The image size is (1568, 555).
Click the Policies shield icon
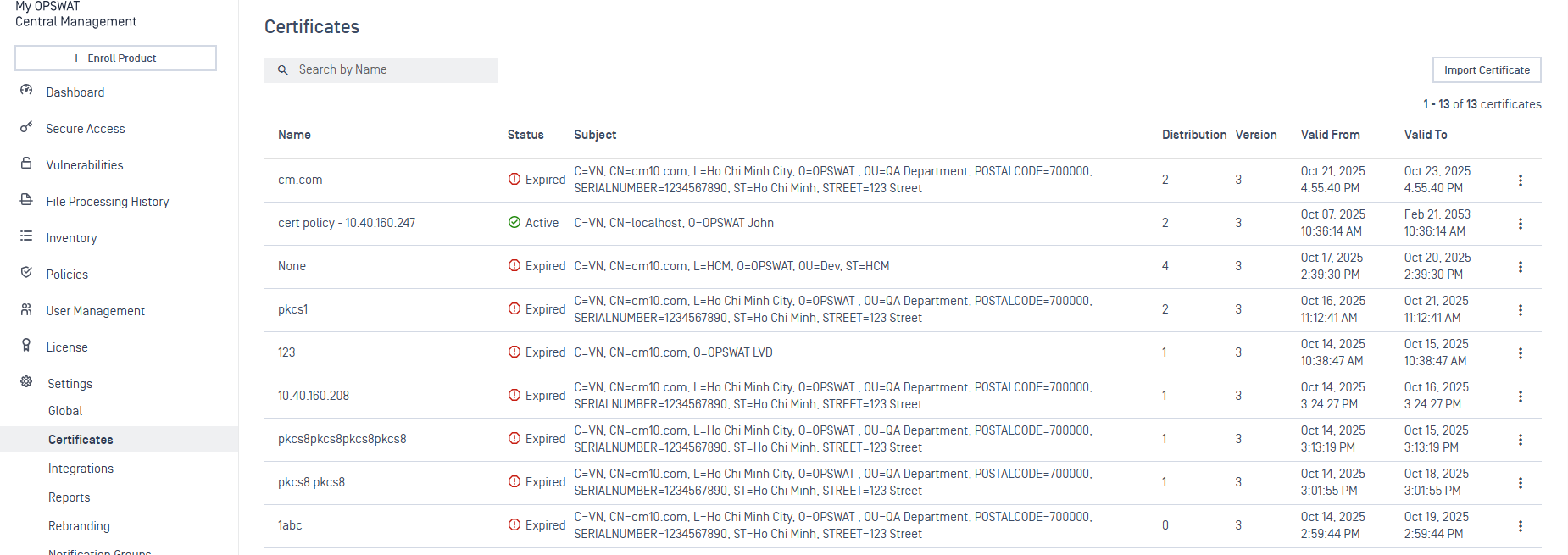coord(26,273)
